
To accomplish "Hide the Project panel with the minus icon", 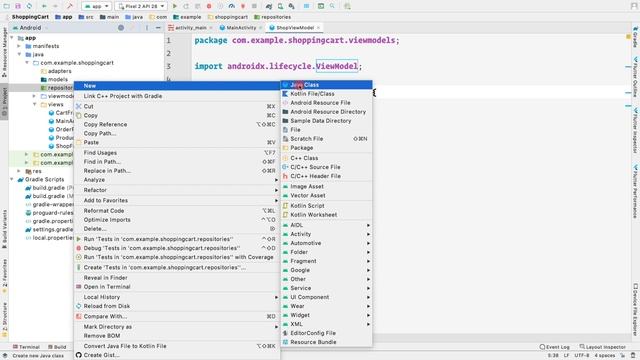I will coord(158,28).
